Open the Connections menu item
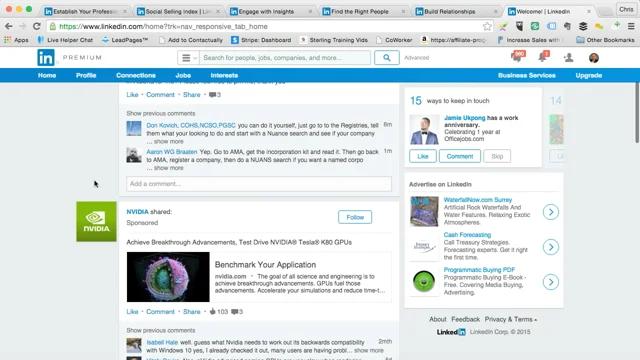This screenshot has width=640, height=360. [136, 76]
